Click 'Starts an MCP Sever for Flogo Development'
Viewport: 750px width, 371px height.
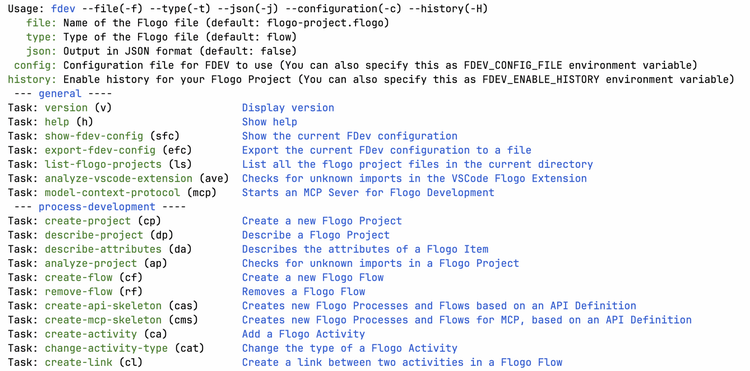pos(368,193)
